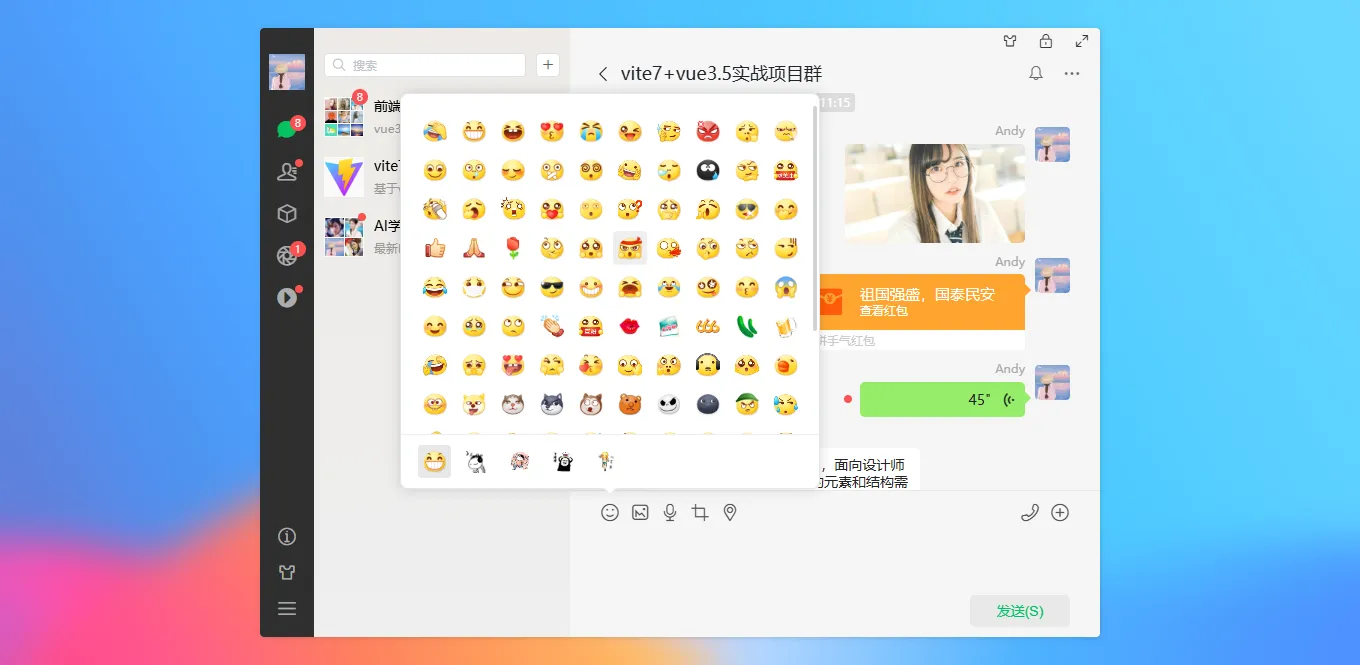Open your profile avatar at sidebar top
Image resolution: width=1360 pixels, height=665 pixels.
tap(287, 72)
